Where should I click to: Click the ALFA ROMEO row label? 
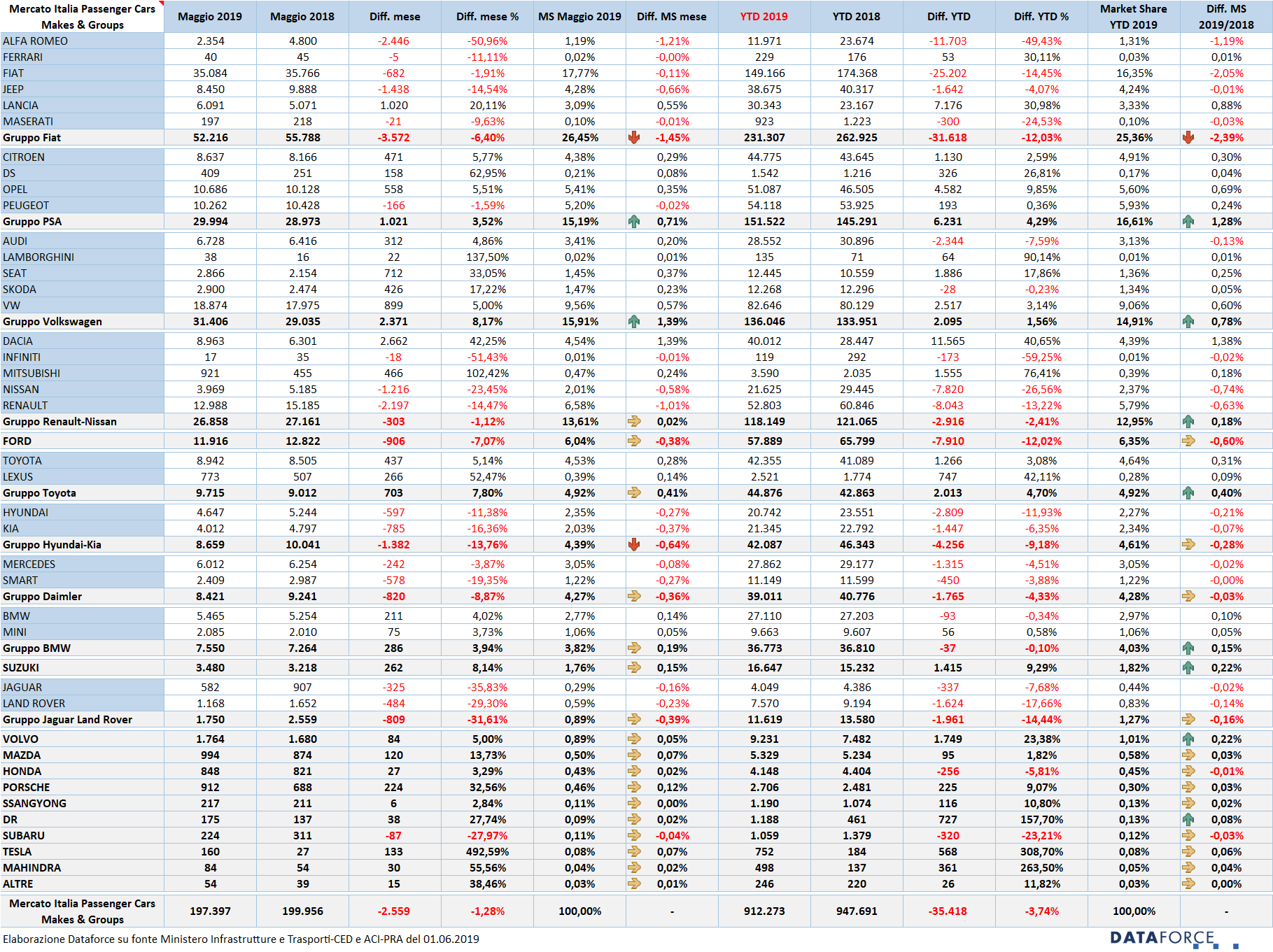(36, 41)
